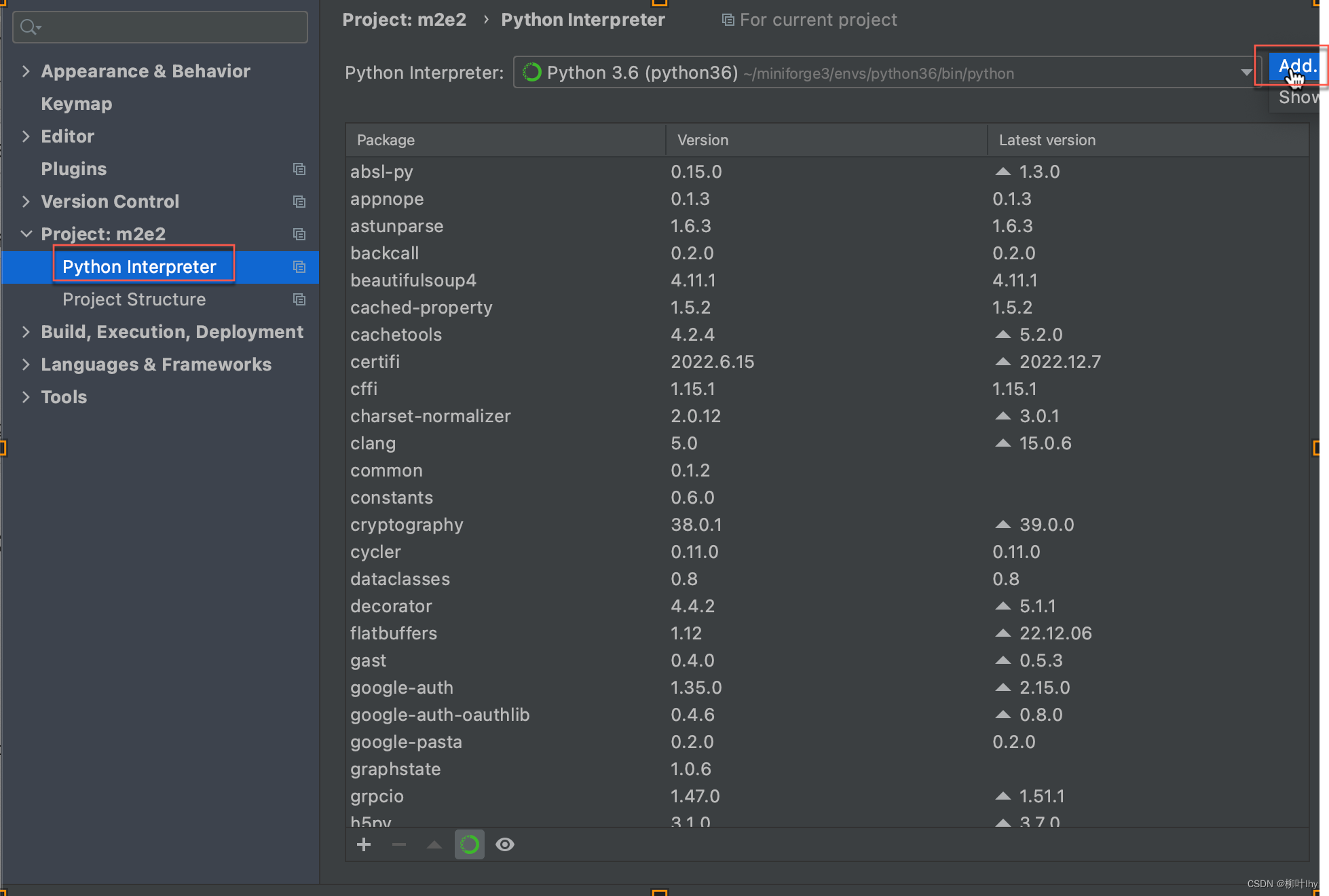Toggle the Use Conda package manager icon

(x=470, y=844)
